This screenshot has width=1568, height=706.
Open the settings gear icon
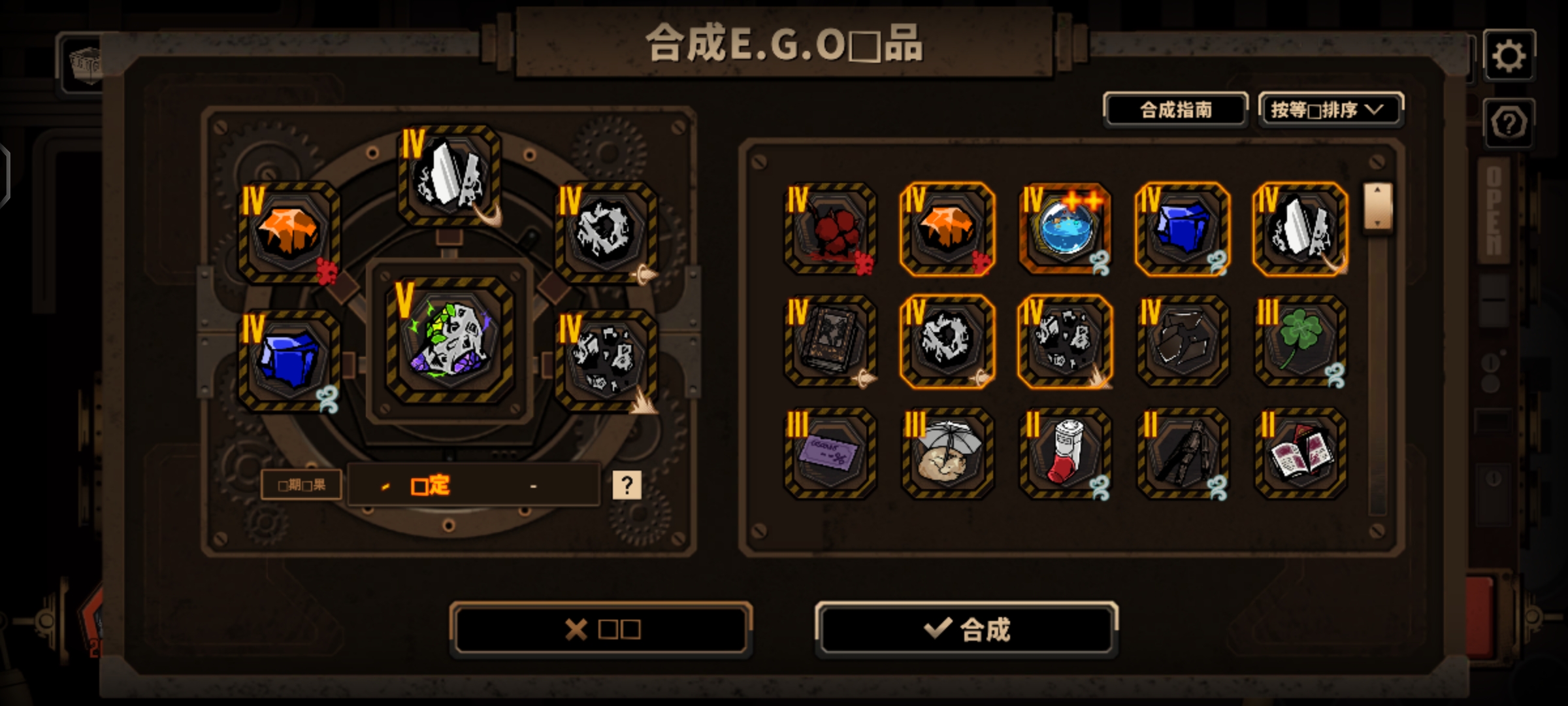[x=1509, y=56]
